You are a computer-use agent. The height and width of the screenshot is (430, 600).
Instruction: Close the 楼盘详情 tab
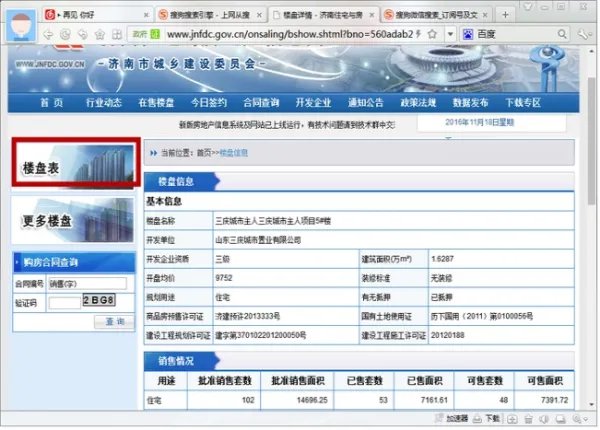tap(372, 15)
